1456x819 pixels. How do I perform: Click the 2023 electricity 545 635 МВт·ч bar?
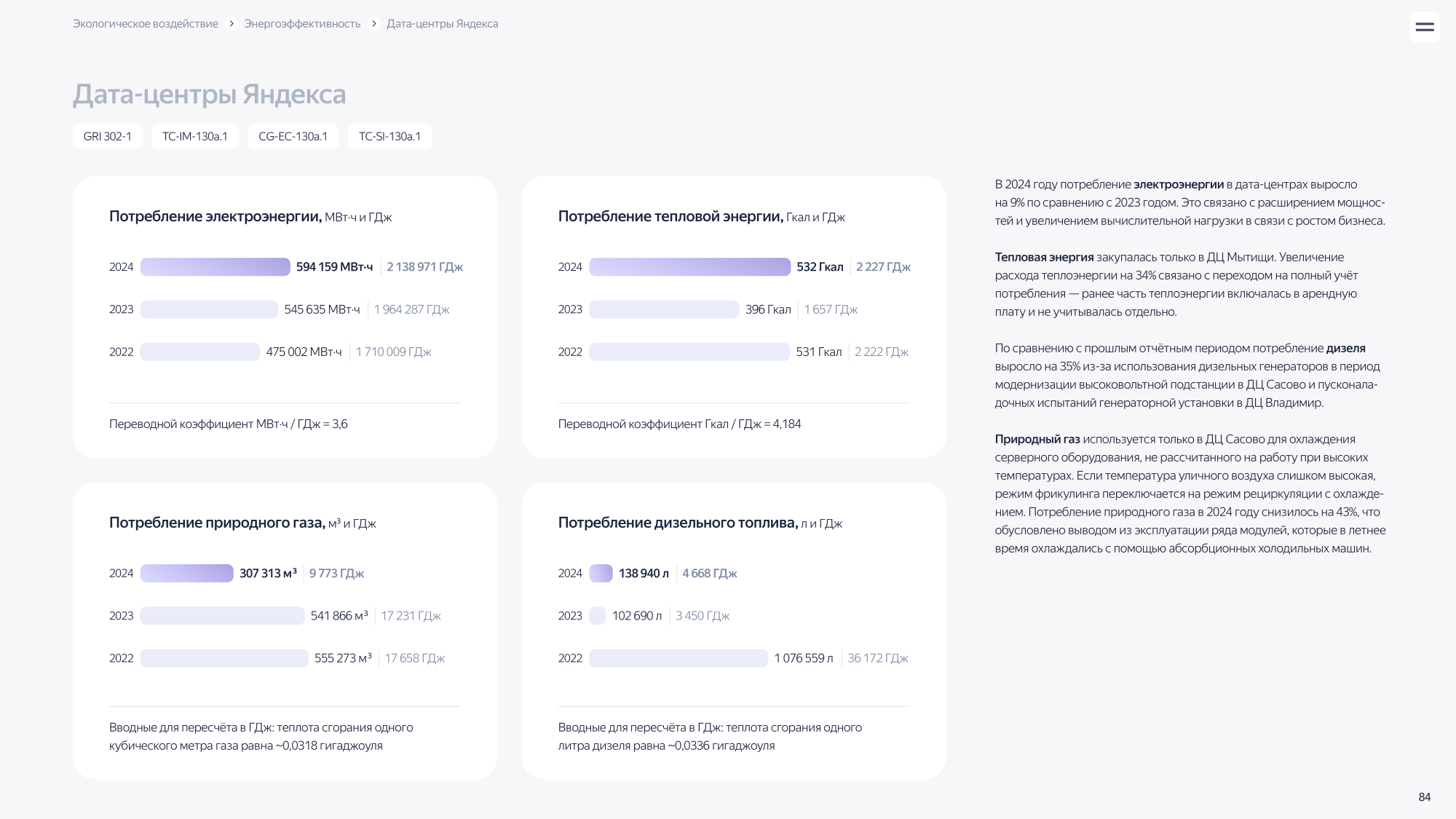[x=209, y=309]
